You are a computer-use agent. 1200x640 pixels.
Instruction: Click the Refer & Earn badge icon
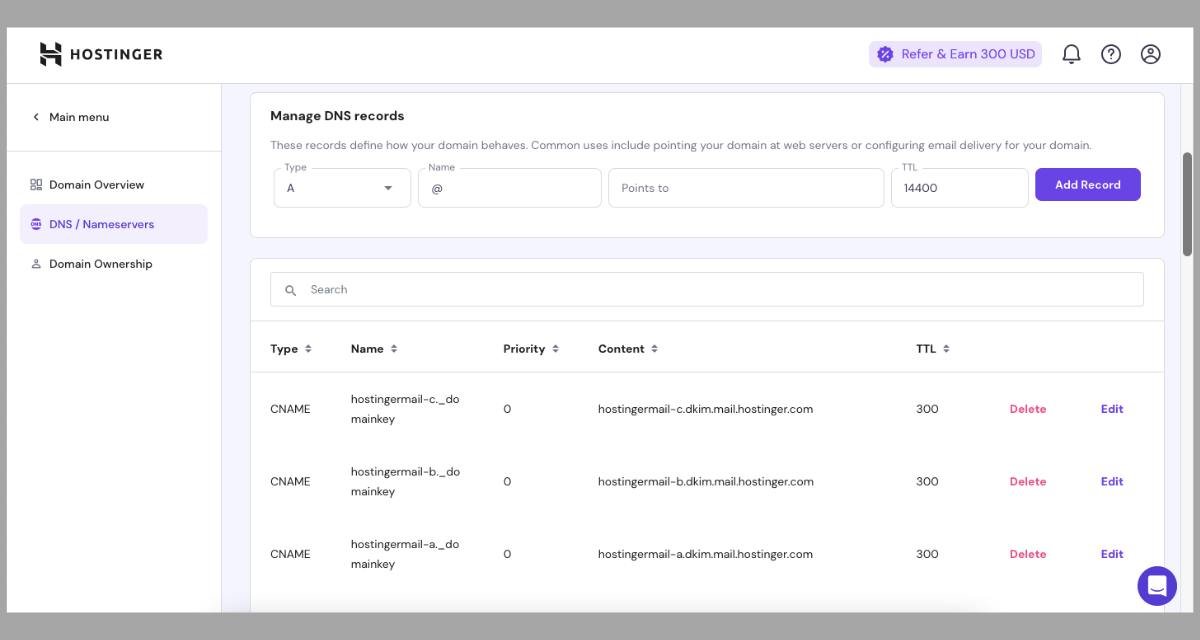[885, 54]
